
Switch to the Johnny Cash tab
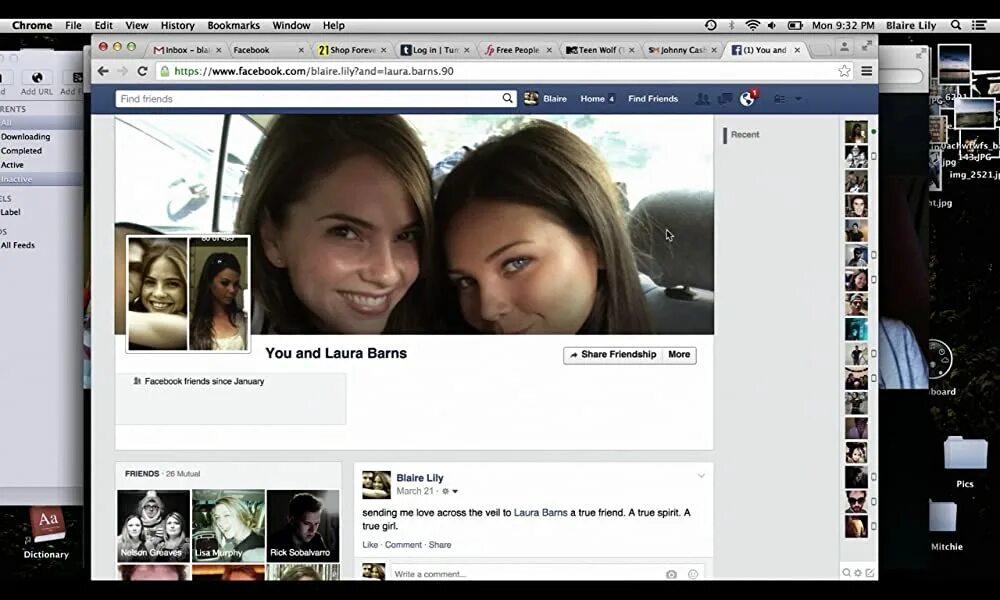coord(681,50)
